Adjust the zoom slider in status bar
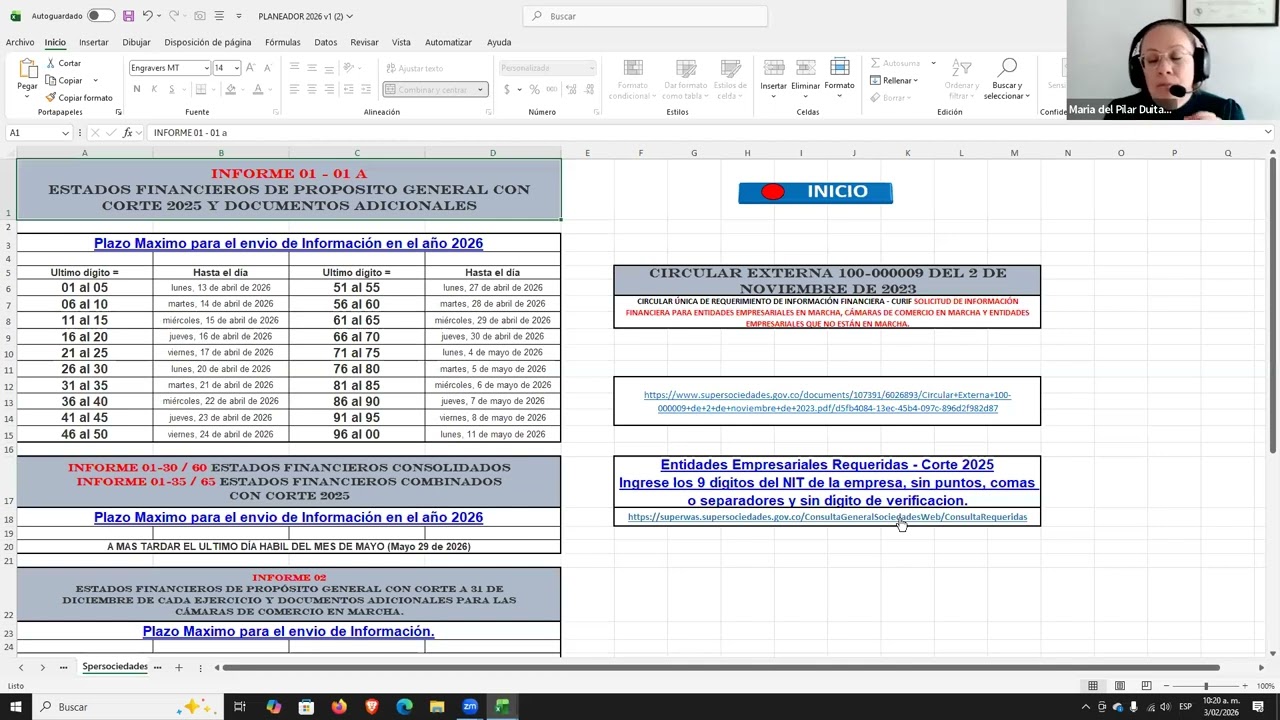Viewport: 1280px width, 720px height. (1205, 686)
